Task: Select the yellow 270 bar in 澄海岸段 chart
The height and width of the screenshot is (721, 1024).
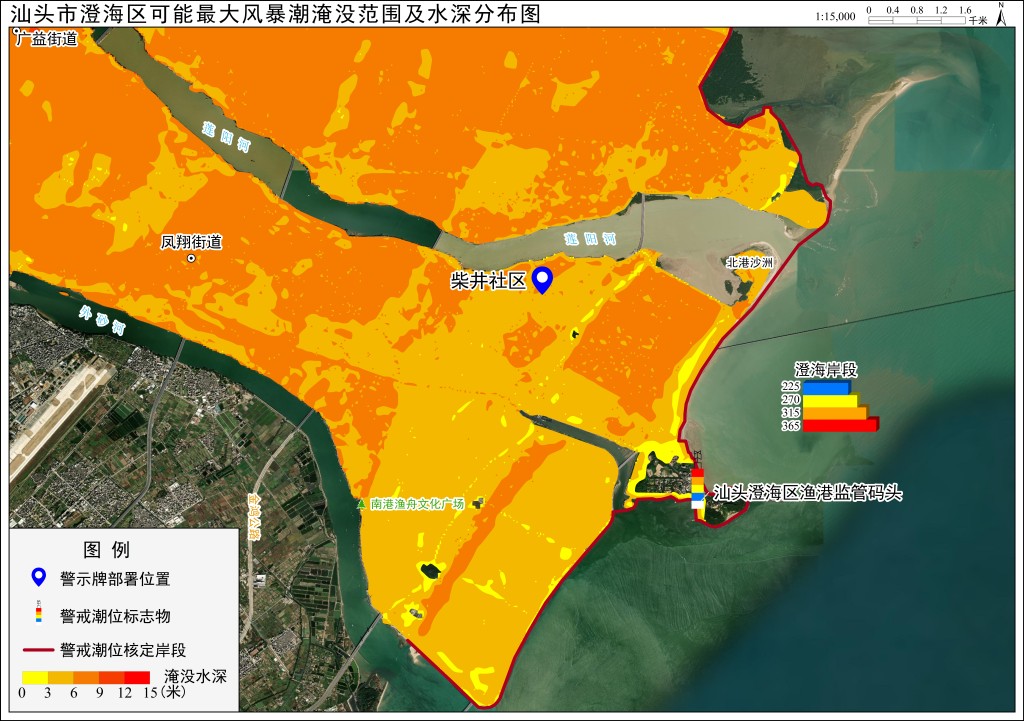Action: pyautogui.click(x=830, y=400)
